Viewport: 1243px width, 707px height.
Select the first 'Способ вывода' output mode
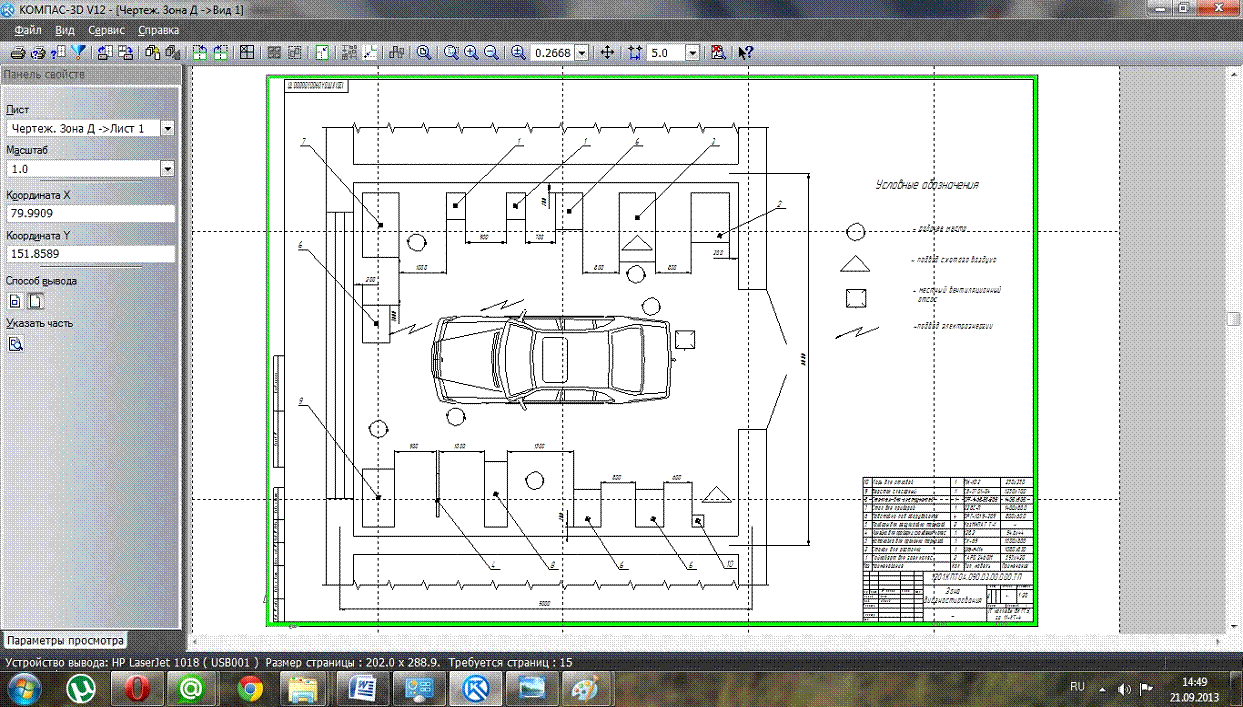(15, 301)
